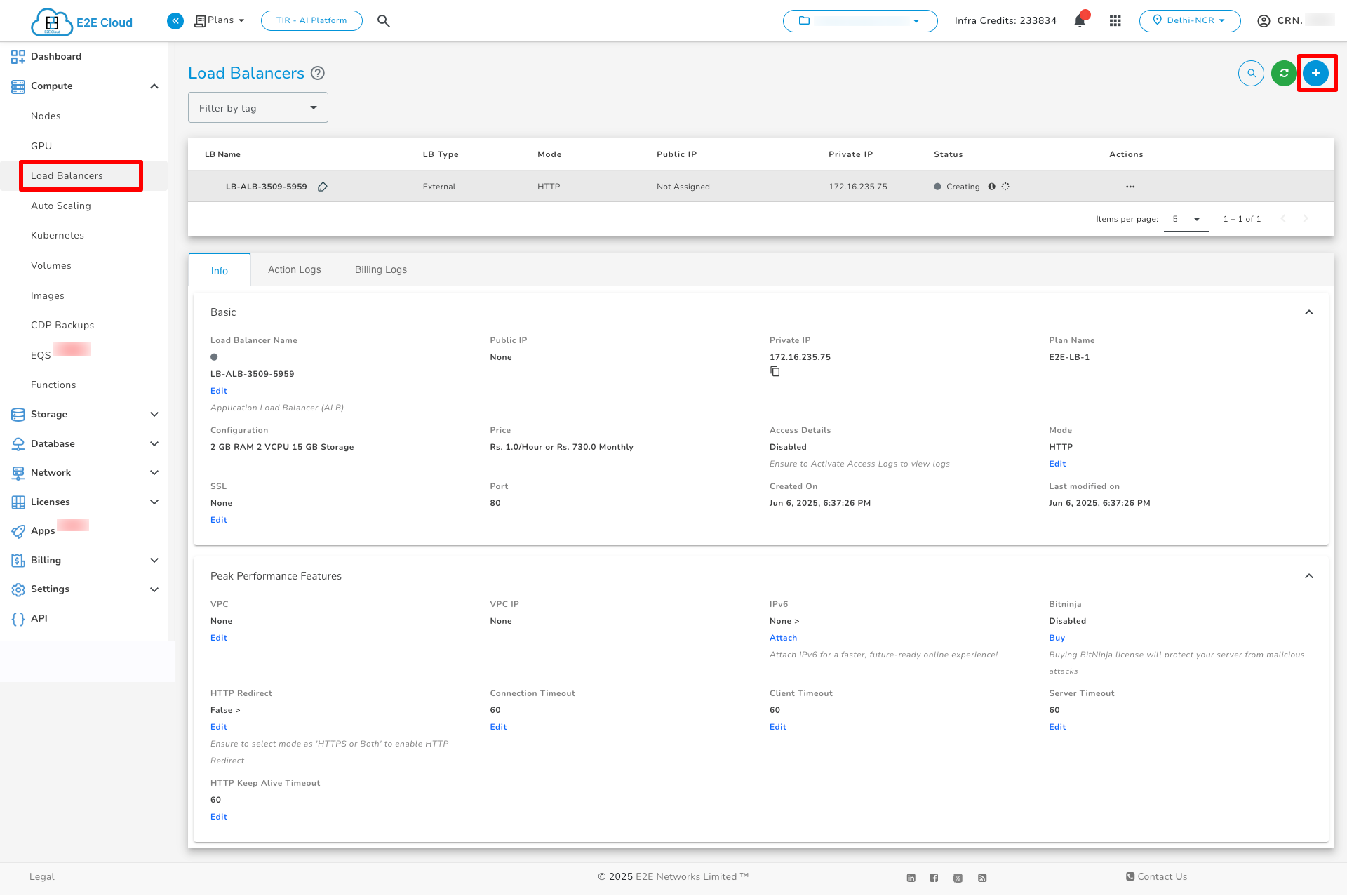Rename LB-ALB-3509-5959 via the pencil icon

pos(323,187)
